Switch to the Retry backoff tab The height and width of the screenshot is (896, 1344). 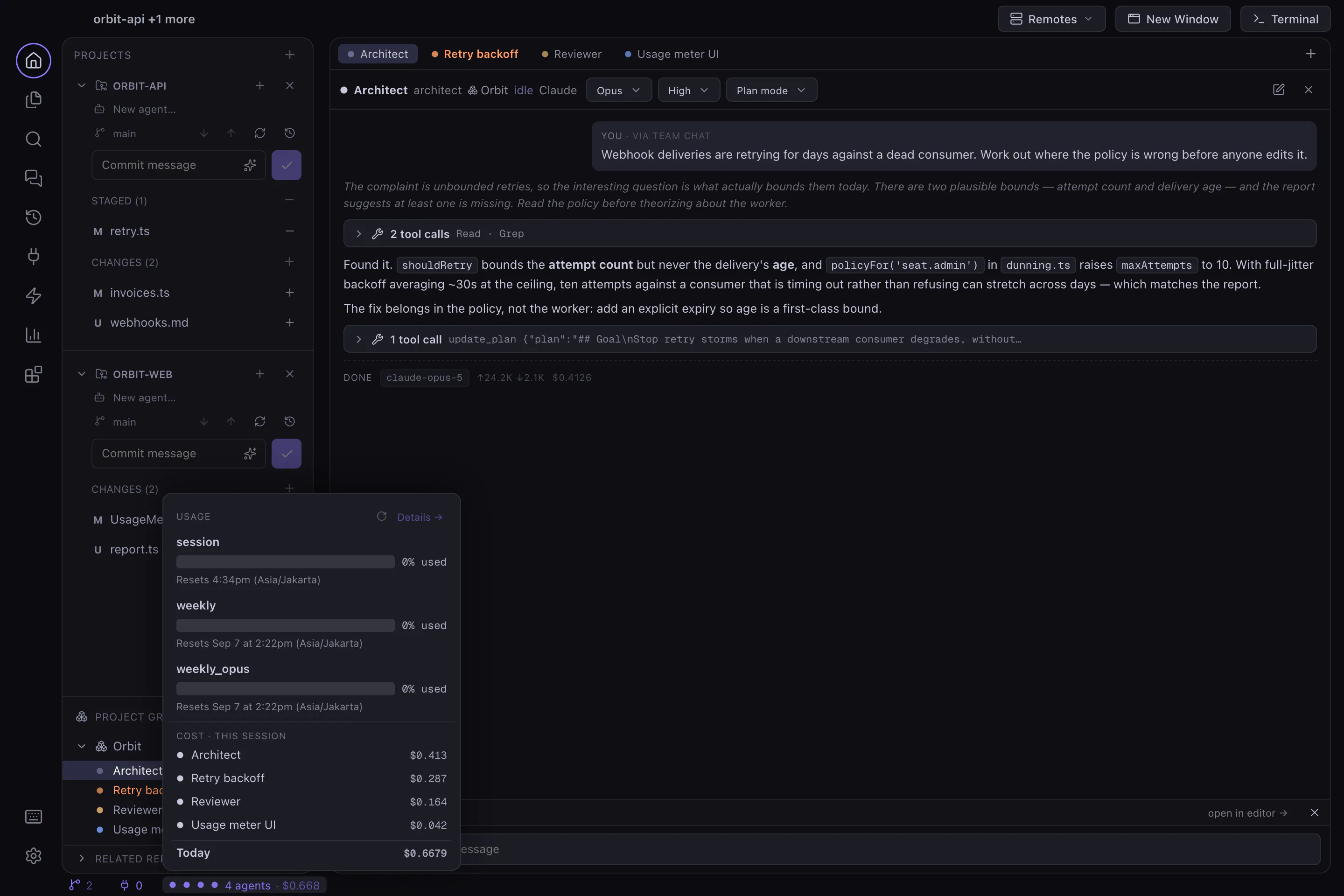[x=475, y=54]
